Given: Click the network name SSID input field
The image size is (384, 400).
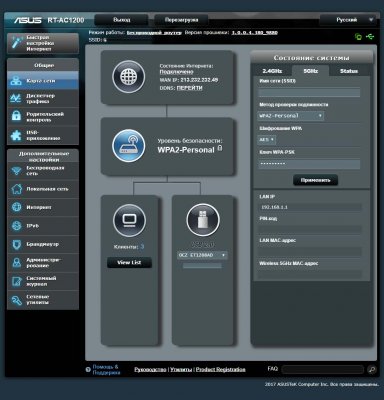Looking at the screenshot, I should 309,92.
